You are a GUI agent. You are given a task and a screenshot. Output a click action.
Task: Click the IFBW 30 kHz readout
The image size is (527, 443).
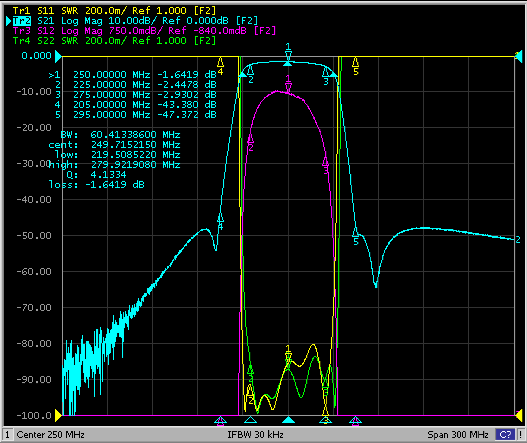(x=255, y=435)
